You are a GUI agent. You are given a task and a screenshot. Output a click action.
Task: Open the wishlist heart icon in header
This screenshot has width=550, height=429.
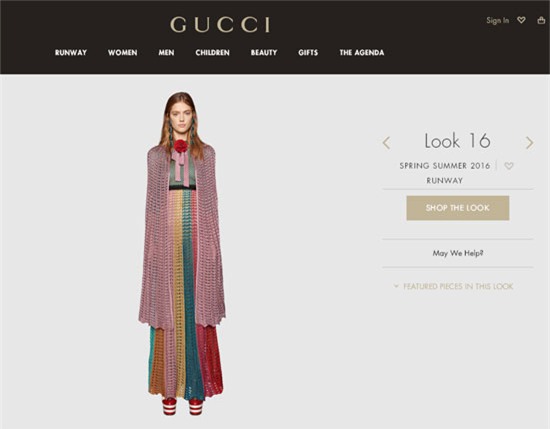(x=521, y=20)
